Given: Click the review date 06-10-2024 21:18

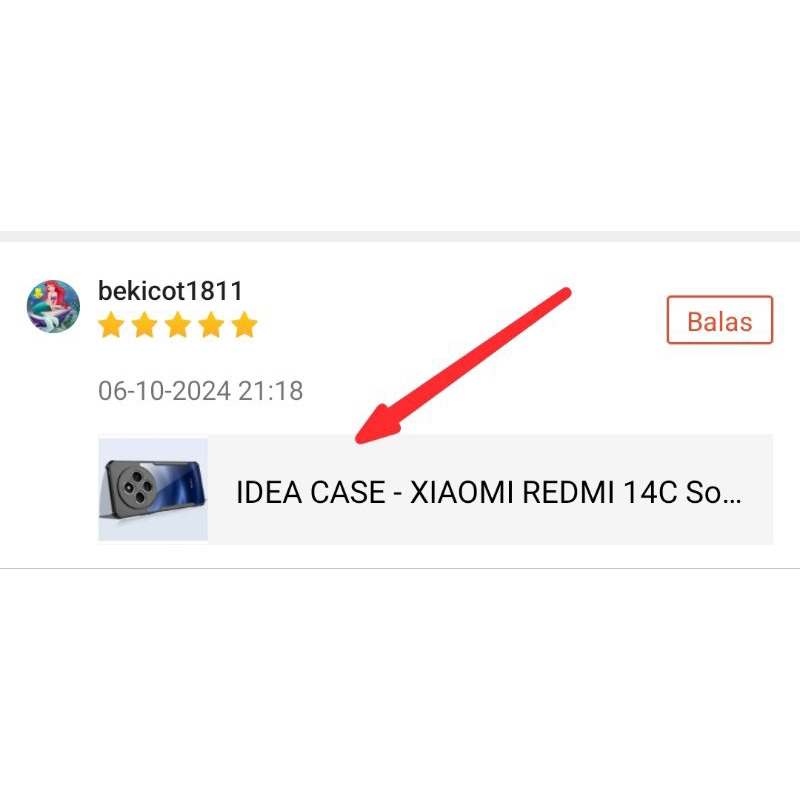Looking at the screenshot, I should click(201, 391).
